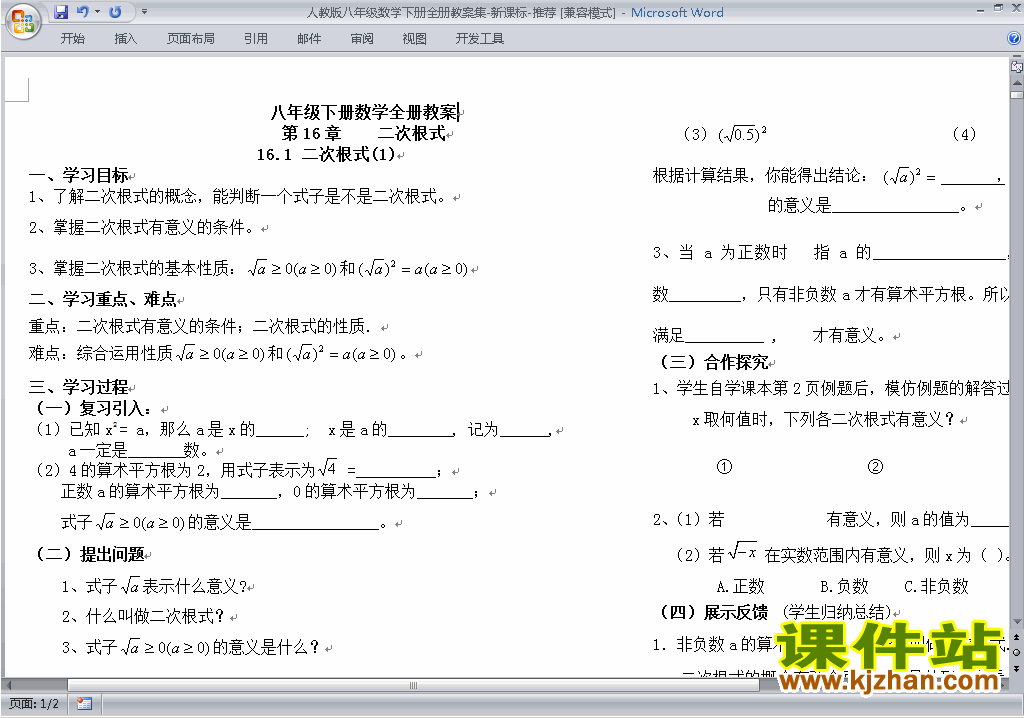
Task: Save the document with the floppy icon
Action: tap(61, 12)
